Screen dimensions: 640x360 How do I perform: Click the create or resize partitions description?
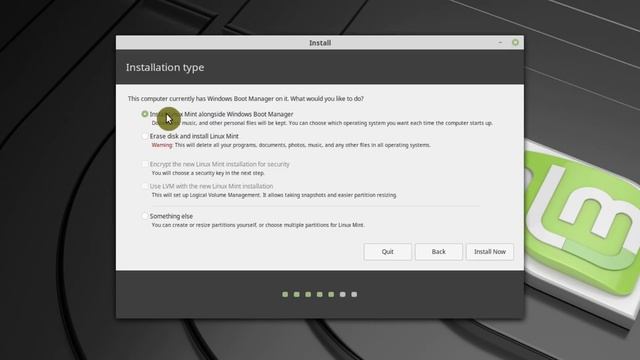click(x=258, y=225)
